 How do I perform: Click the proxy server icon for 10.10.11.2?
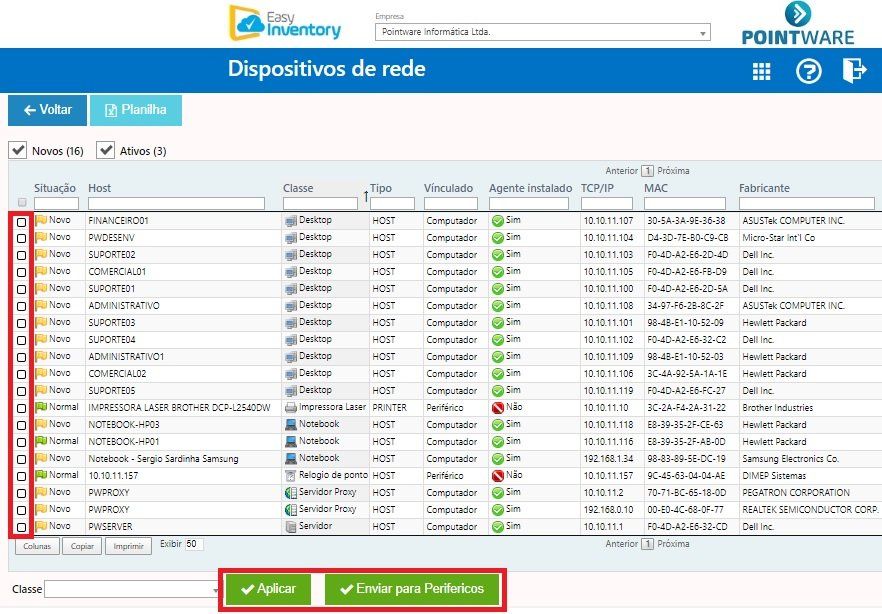click(x=290, y=493)
